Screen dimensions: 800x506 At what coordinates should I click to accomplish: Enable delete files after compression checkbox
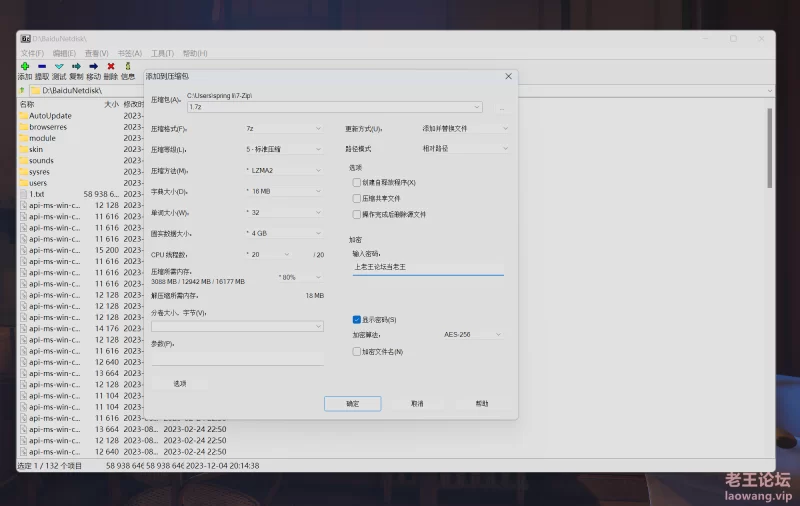[357, 214]
